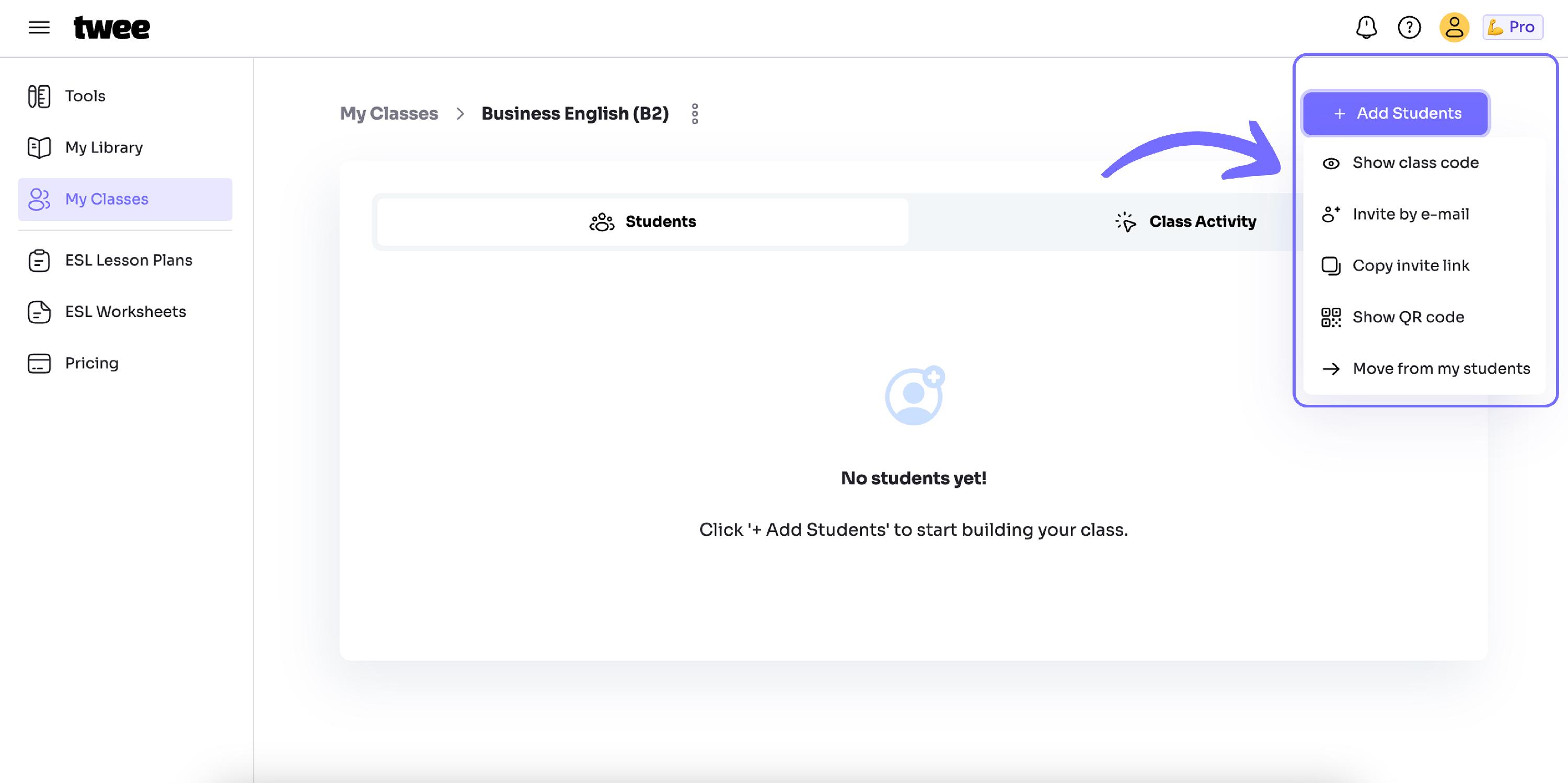1568x783 pixels.
Task: Click the arrow icon for Move from my students
Action: point(1331,369)
